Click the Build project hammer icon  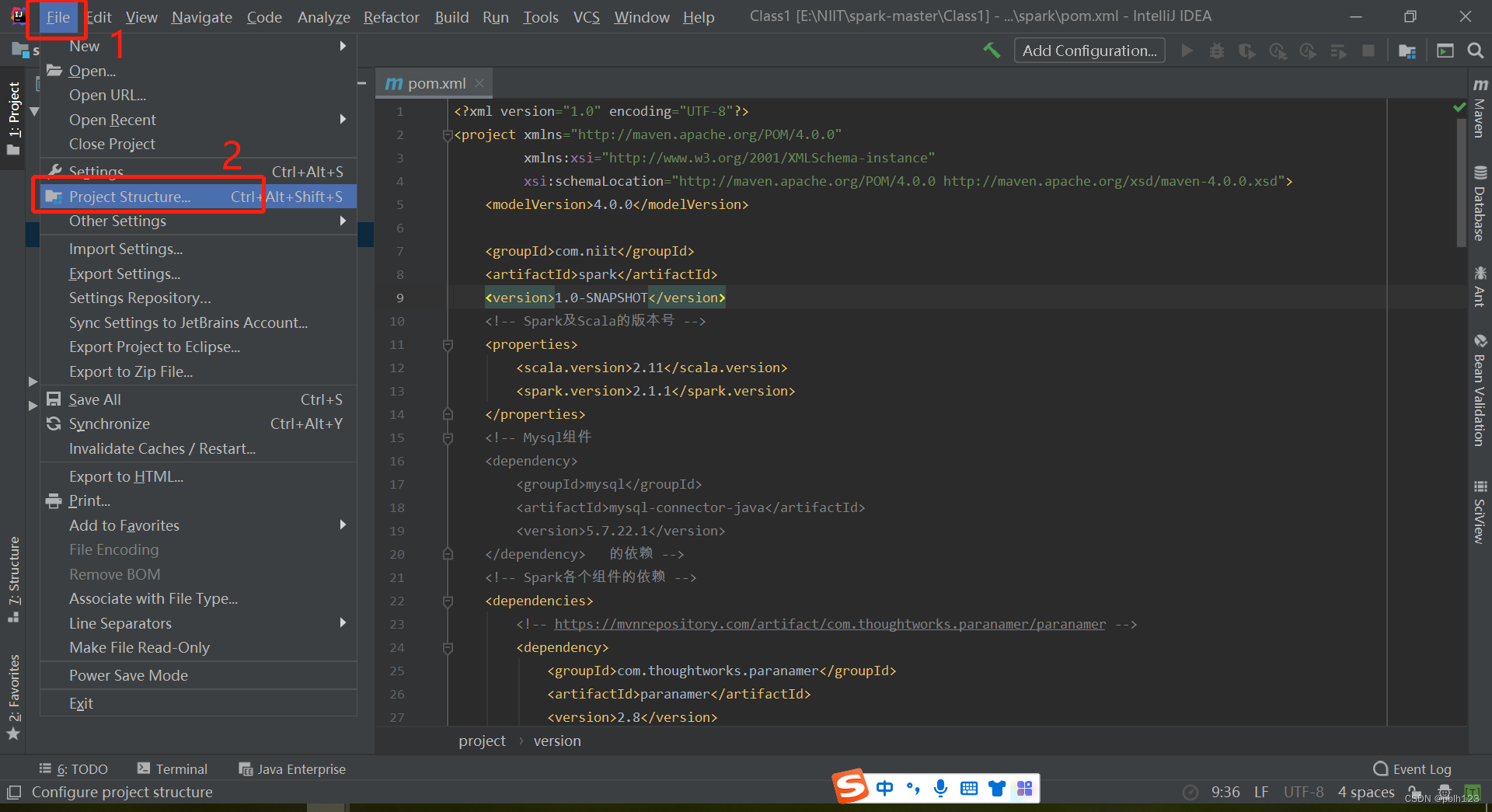[992, 51]
